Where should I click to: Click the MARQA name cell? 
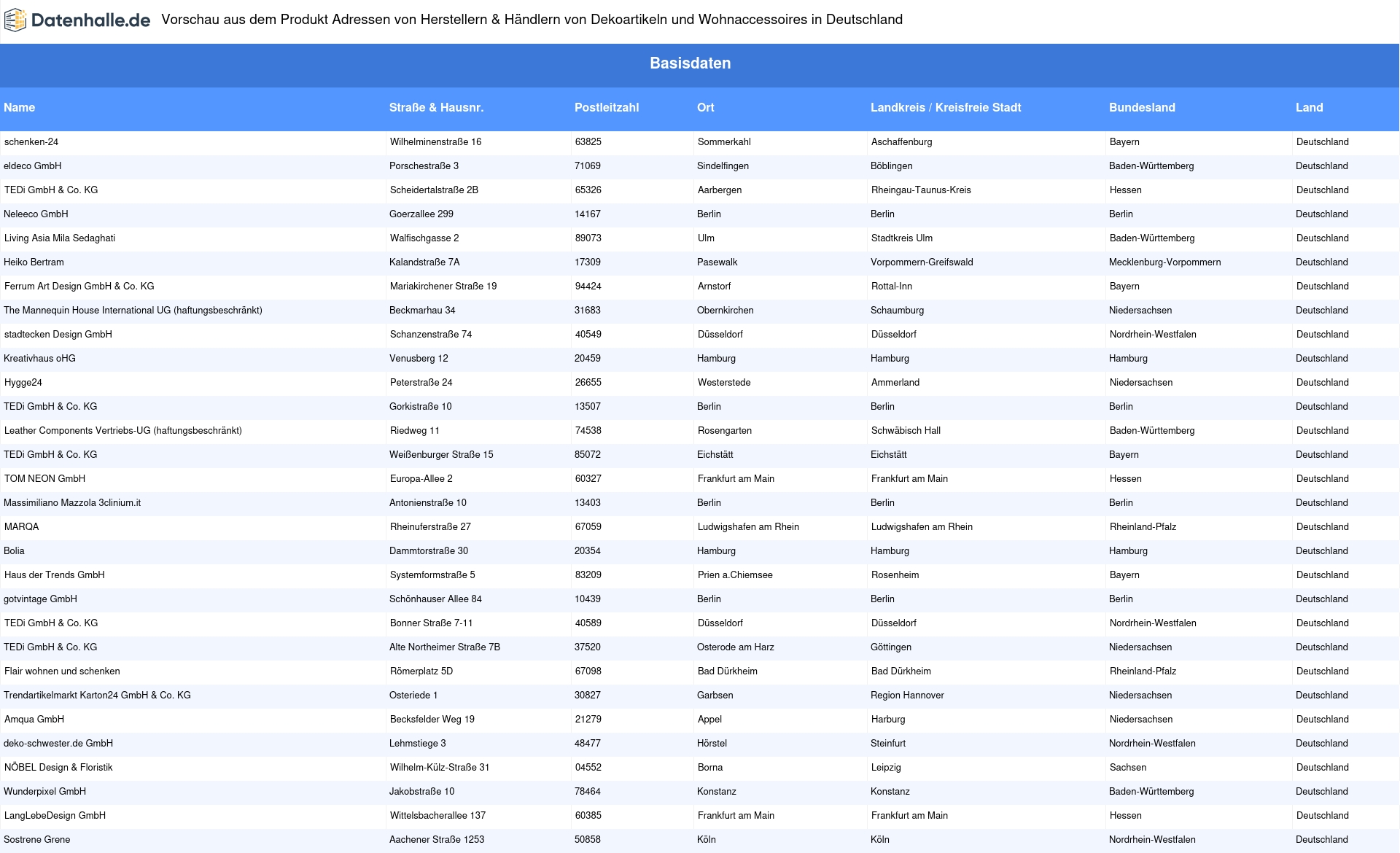(21, 527)
